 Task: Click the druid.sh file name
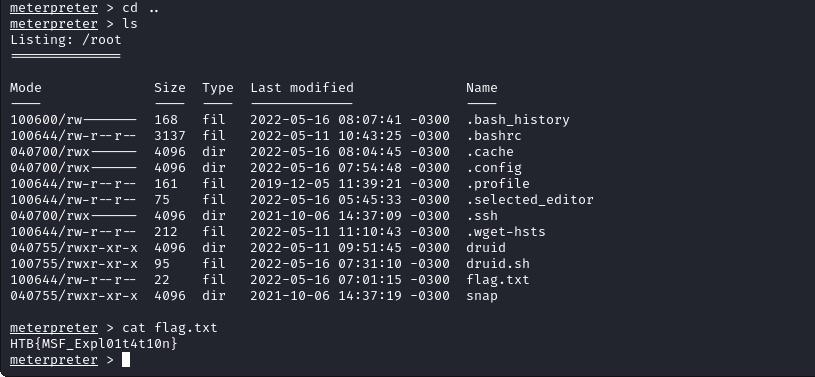point(498,264)
